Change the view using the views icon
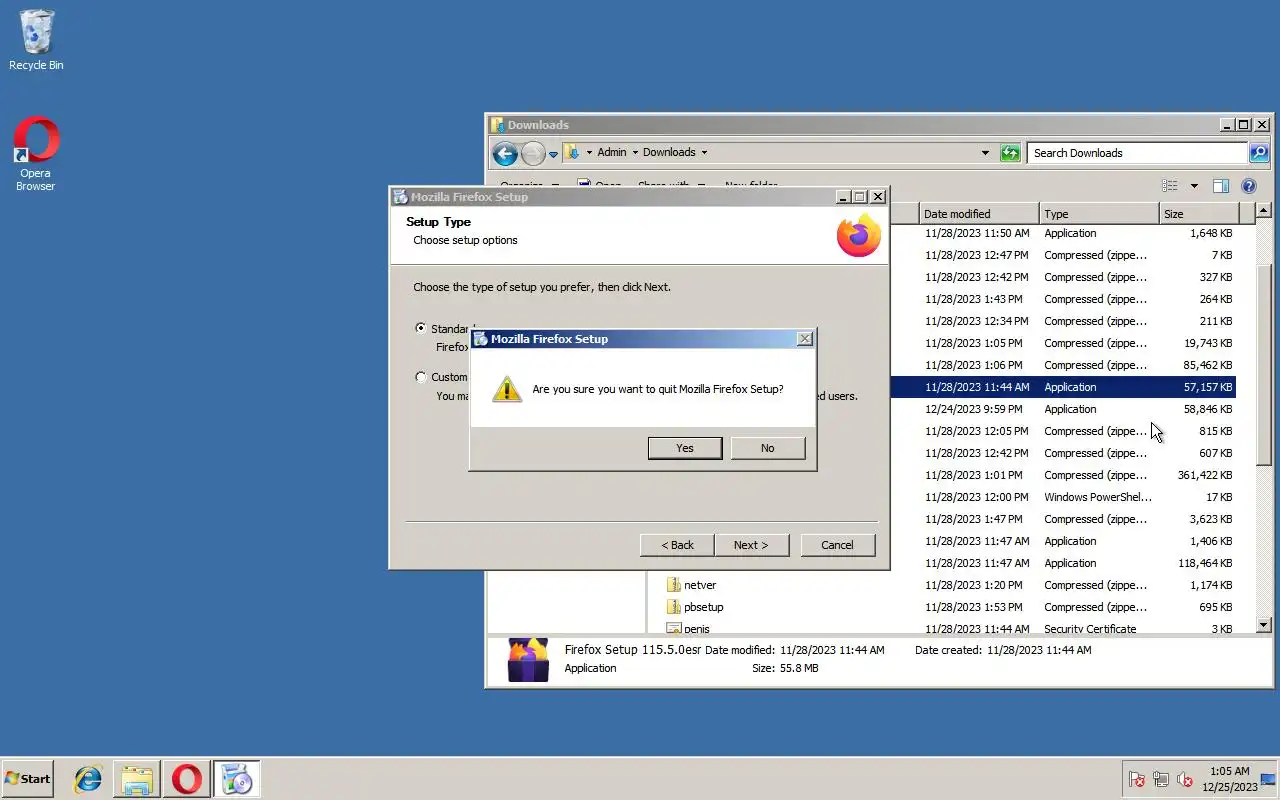This screenshot has height=800, width=1280. point(1169,186)
